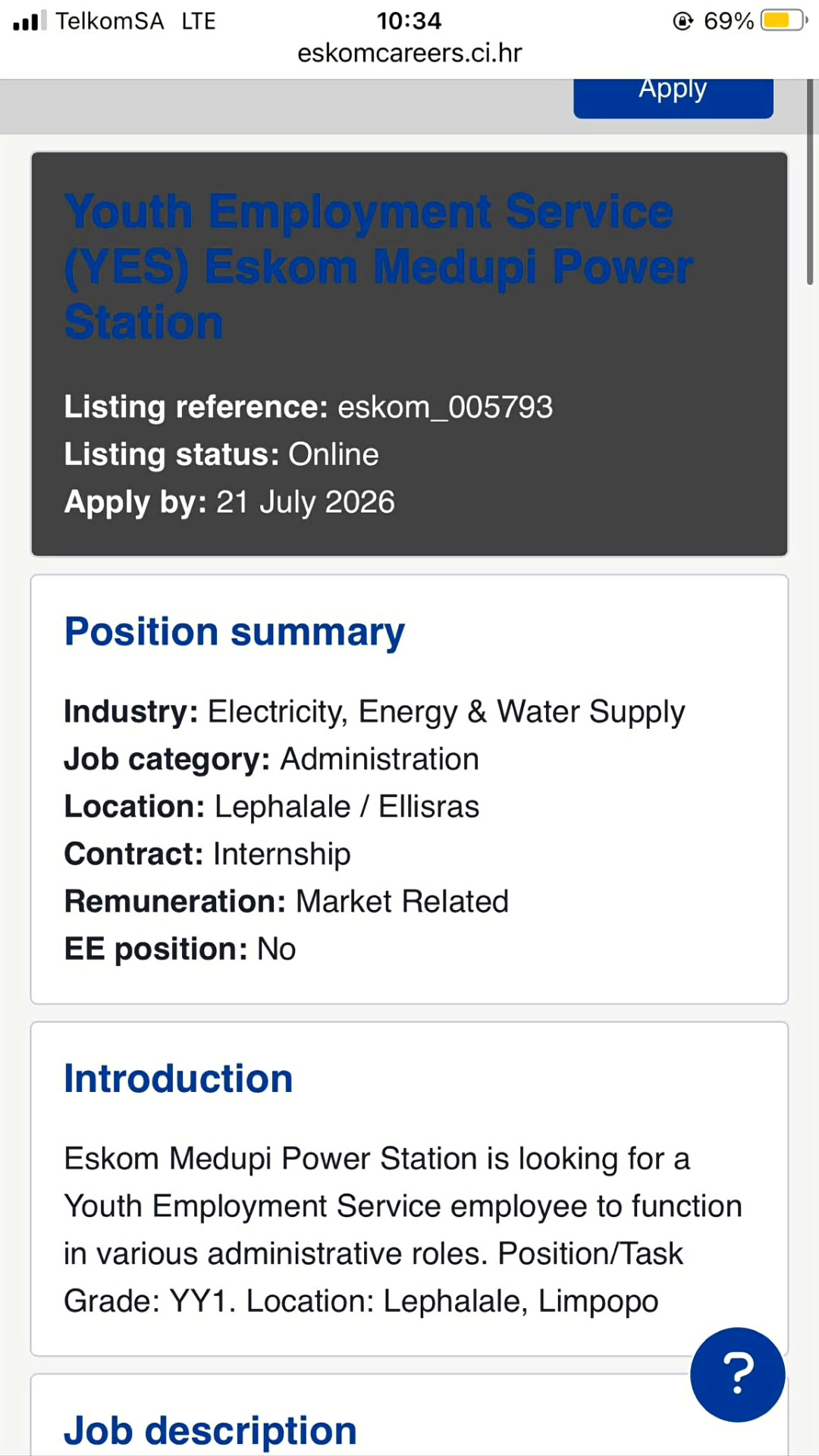The width and height of the screenshot is (819, 1456).
Task: Select the Introduction section heading
Action: (x=178, y=1078)
